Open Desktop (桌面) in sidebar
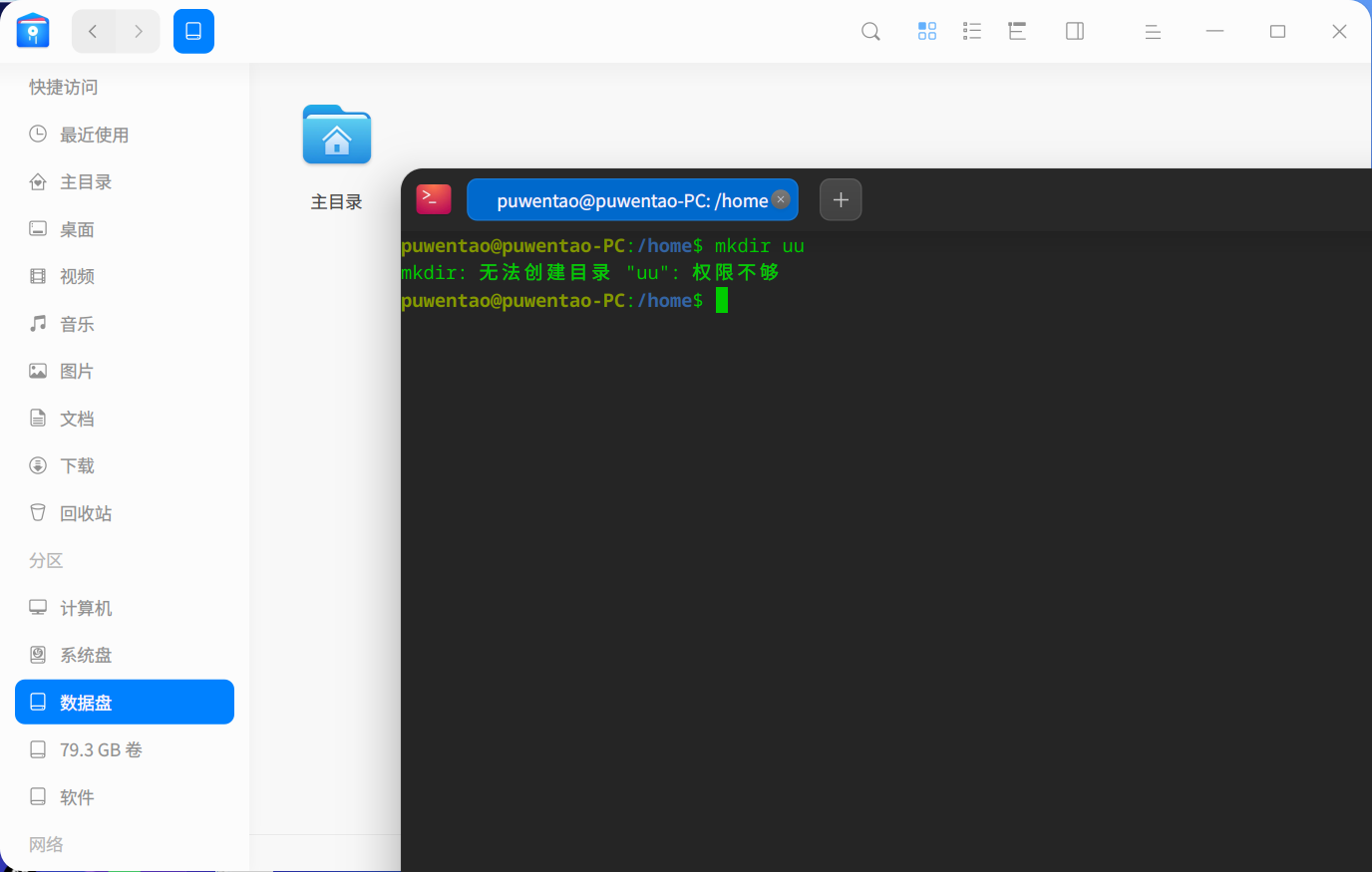 tap(125, 229)
